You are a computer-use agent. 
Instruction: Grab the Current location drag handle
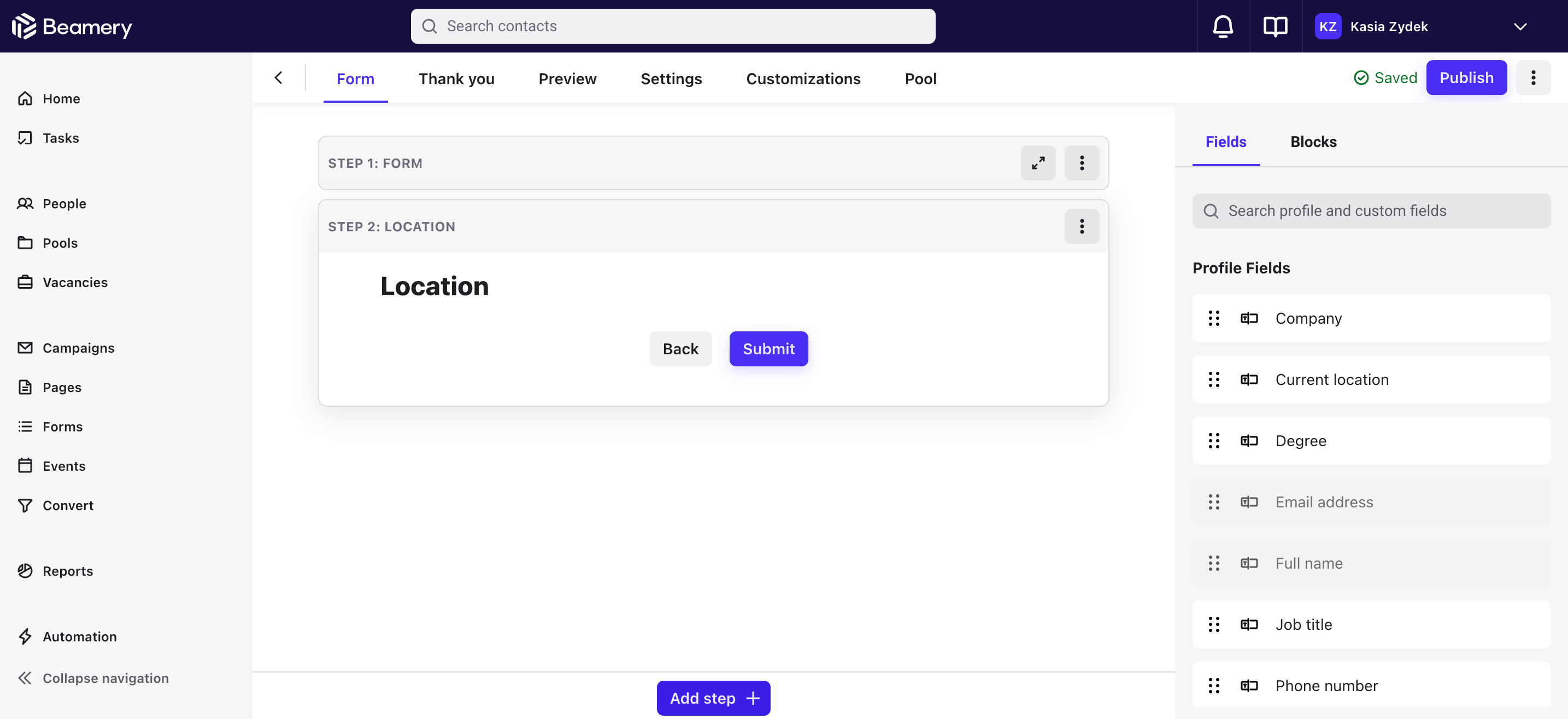1214,380
